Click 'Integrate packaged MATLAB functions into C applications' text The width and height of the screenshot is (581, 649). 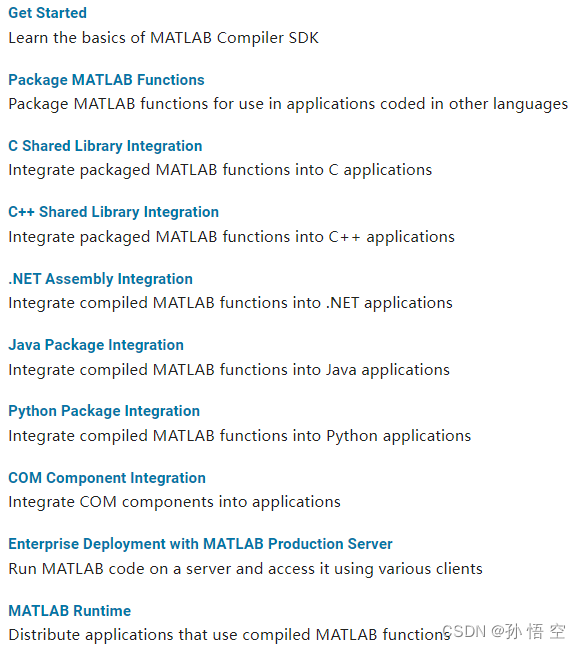[x=220, y=170]
